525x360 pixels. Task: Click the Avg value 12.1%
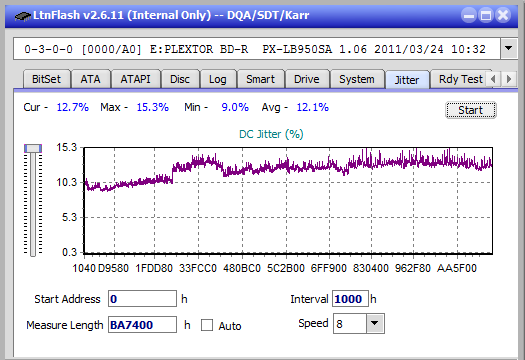point(312,107)
